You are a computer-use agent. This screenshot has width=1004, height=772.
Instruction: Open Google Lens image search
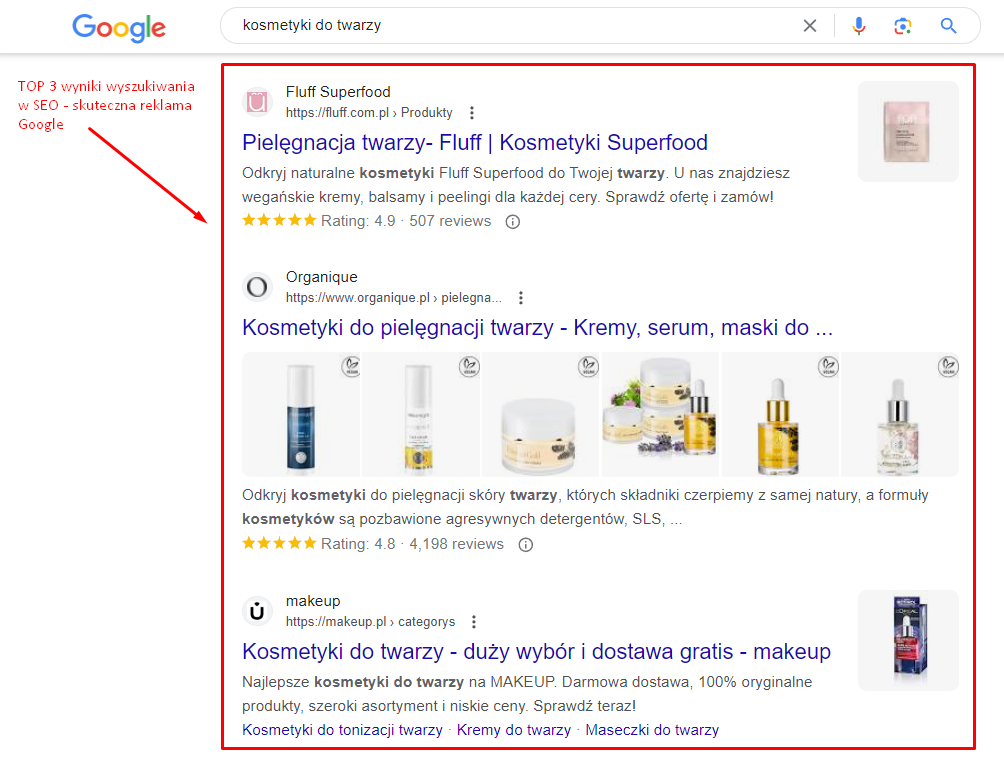pyautogui.click(x=903, y=26)
